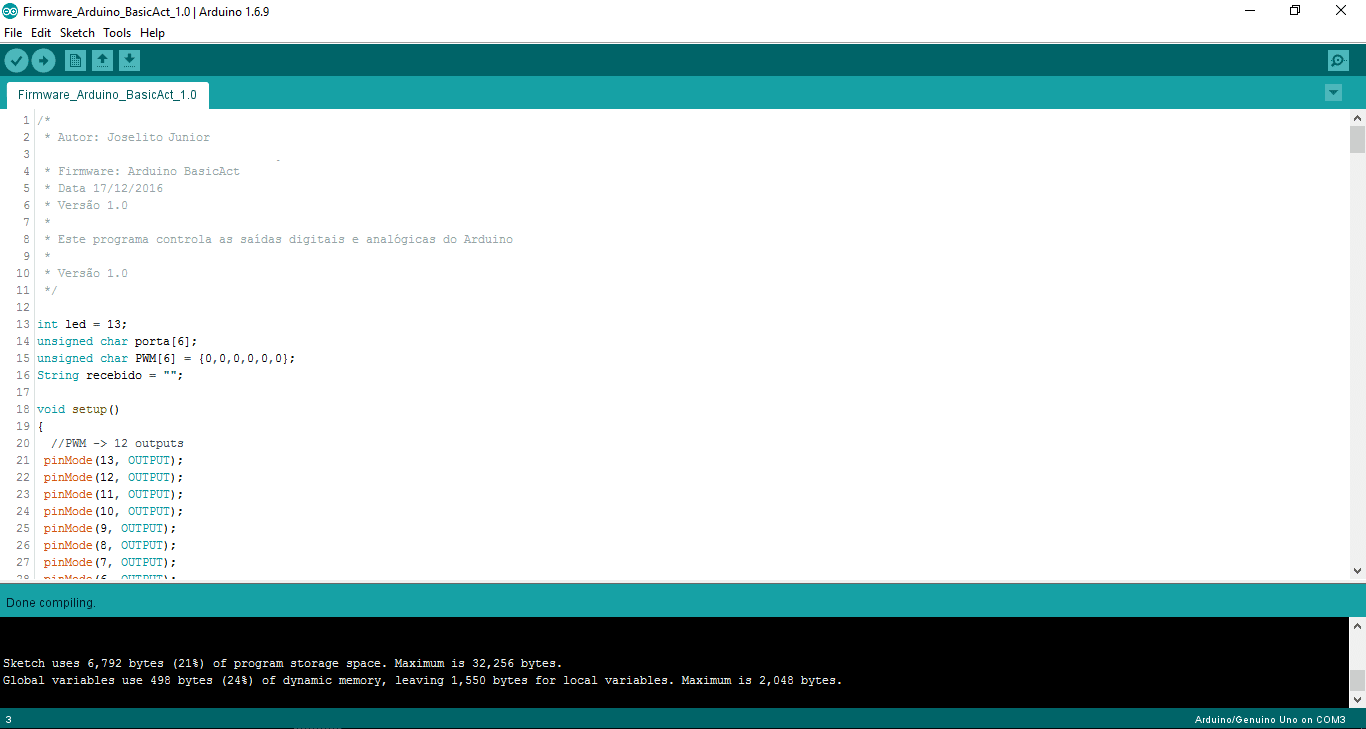
Task: Select the Firmware_Arduino_BasicAct_1.0 tab
Action: pyautogui.click(x=107, y=95)
